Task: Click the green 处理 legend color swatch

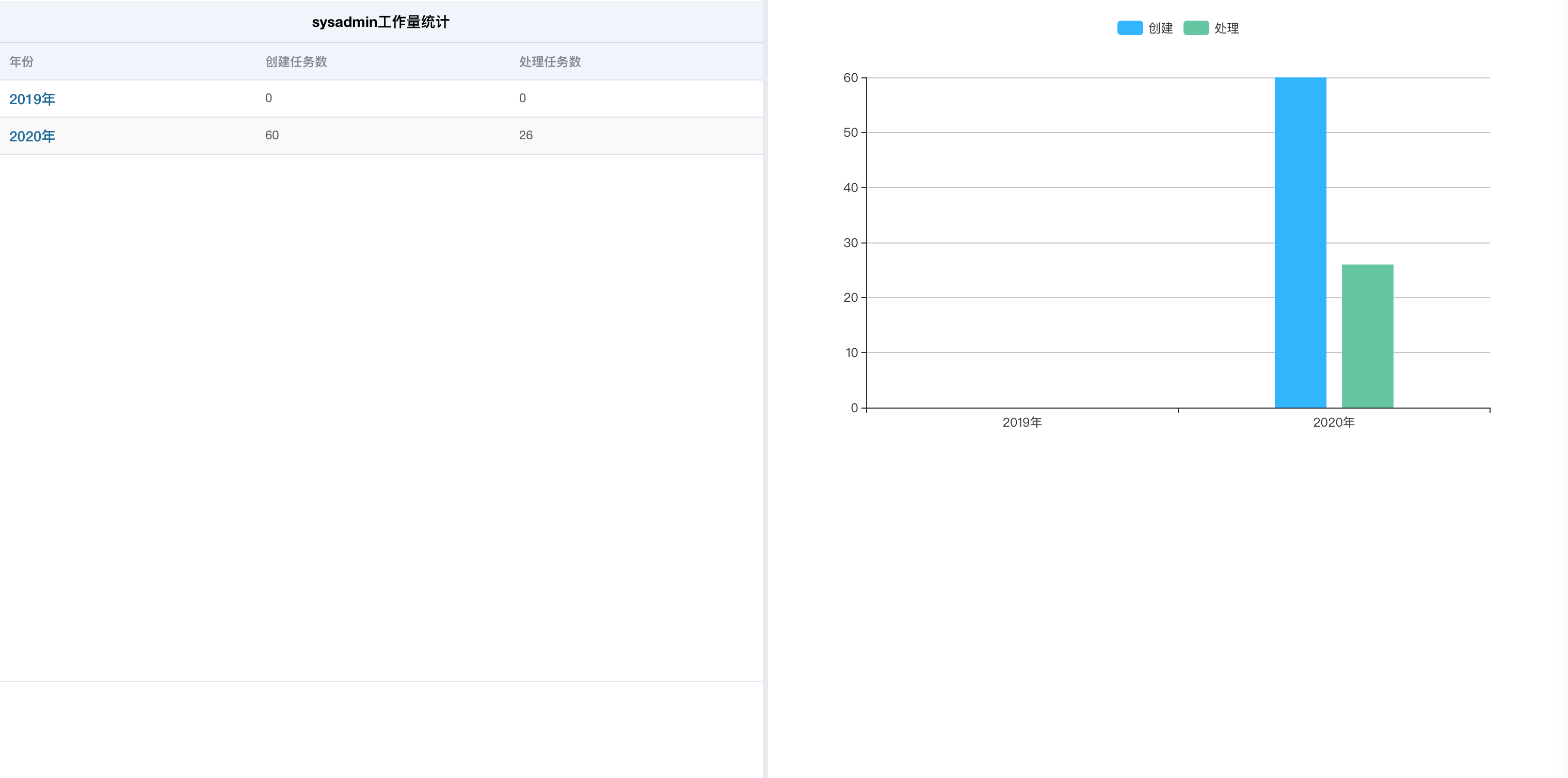Action: pos(1196,28)
